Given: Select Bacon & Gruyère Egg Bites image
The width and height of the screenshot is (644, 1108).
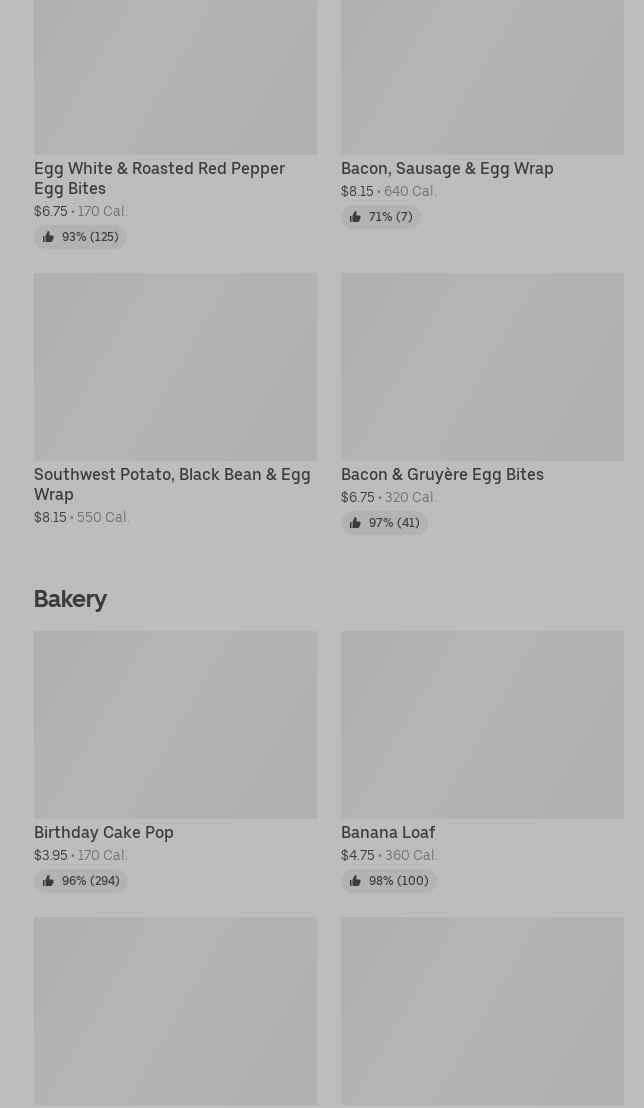Looking at the screenshot, I should (482, 367).
